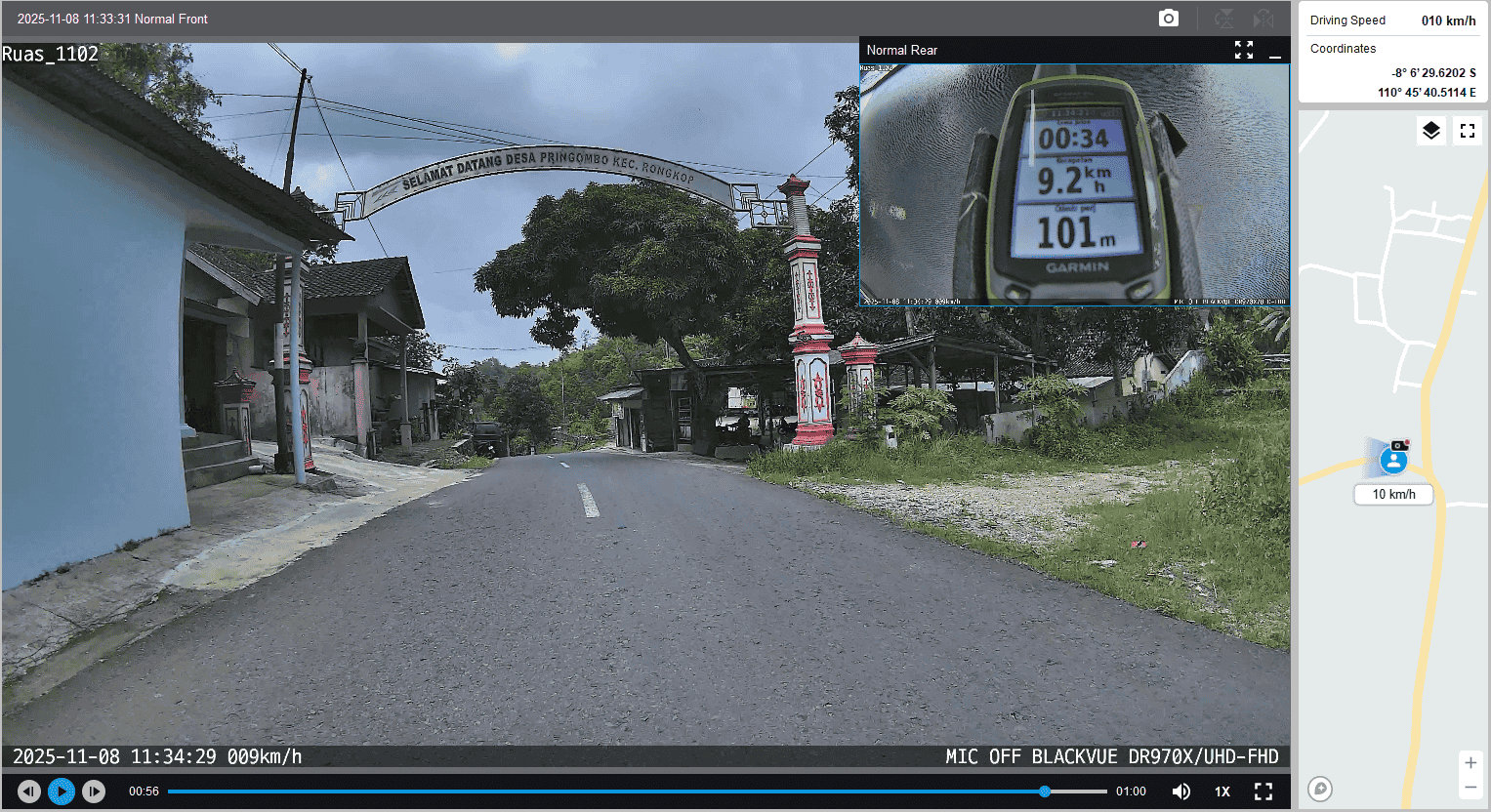This screenshot has height=812, width=1491.
Task: Mirror the video horizontally
Action: [1263, 19]
